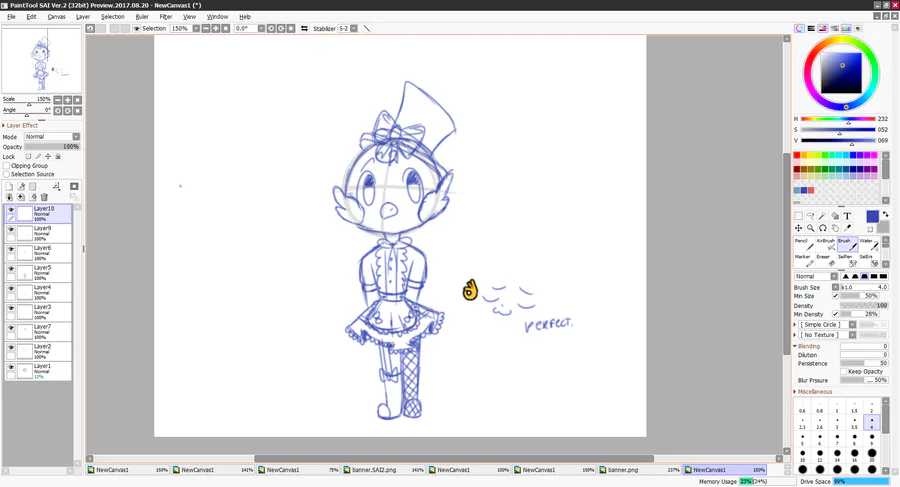Open the Selection menu

click(x=112, y=17)
